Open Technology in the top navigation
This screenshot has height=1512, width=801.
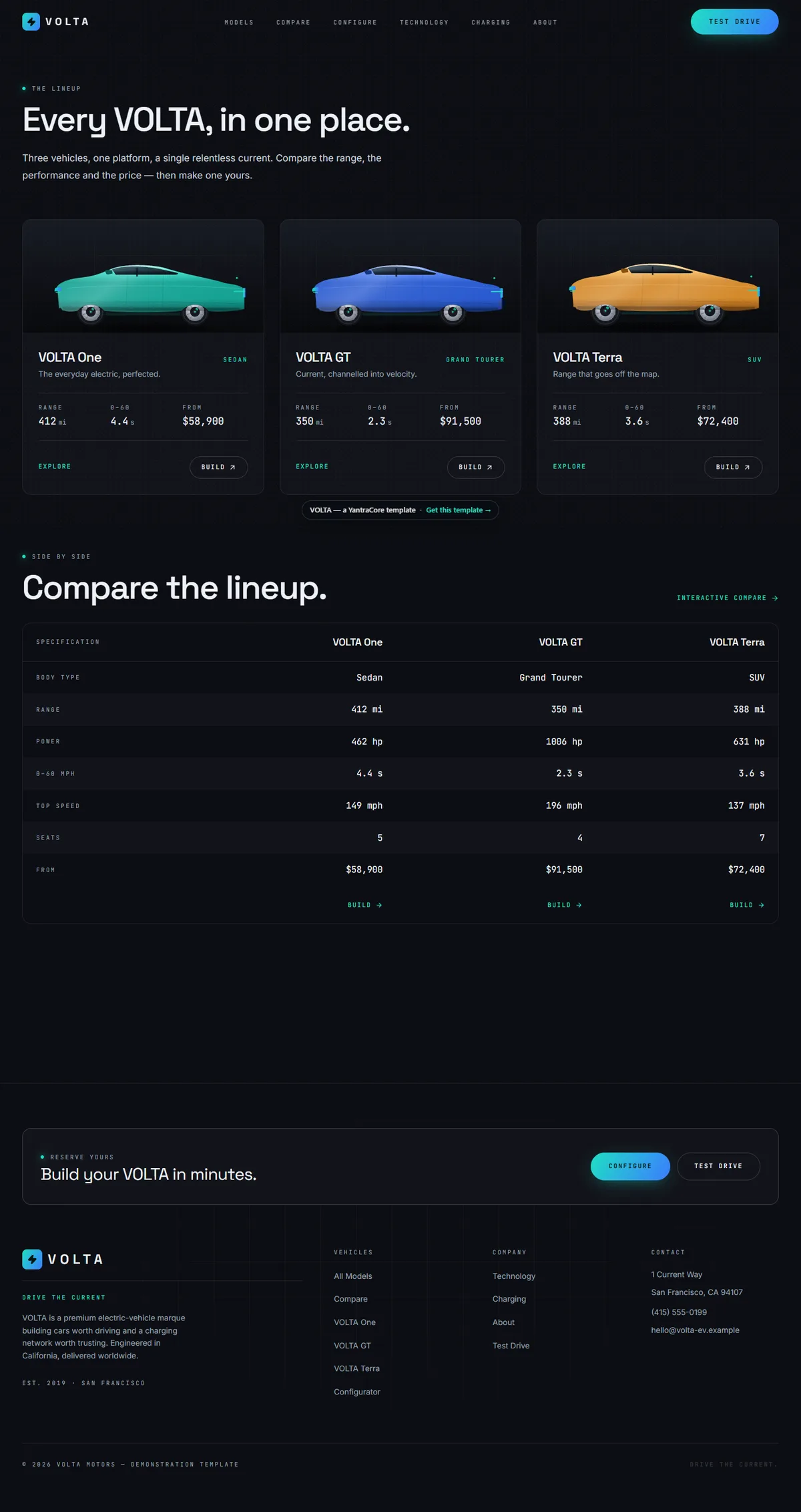425,23
